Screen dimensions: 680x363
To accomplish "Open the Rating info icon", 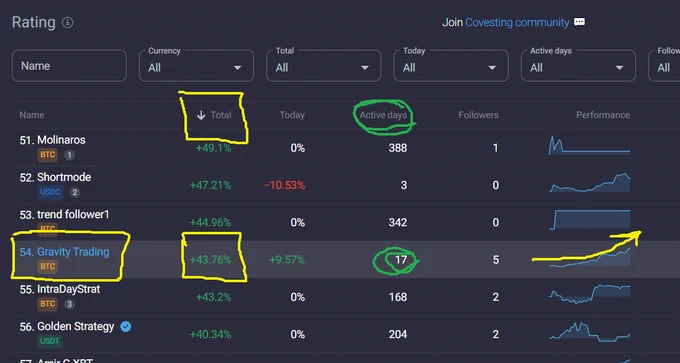I will pyautogui.click(x=68, y=23).
